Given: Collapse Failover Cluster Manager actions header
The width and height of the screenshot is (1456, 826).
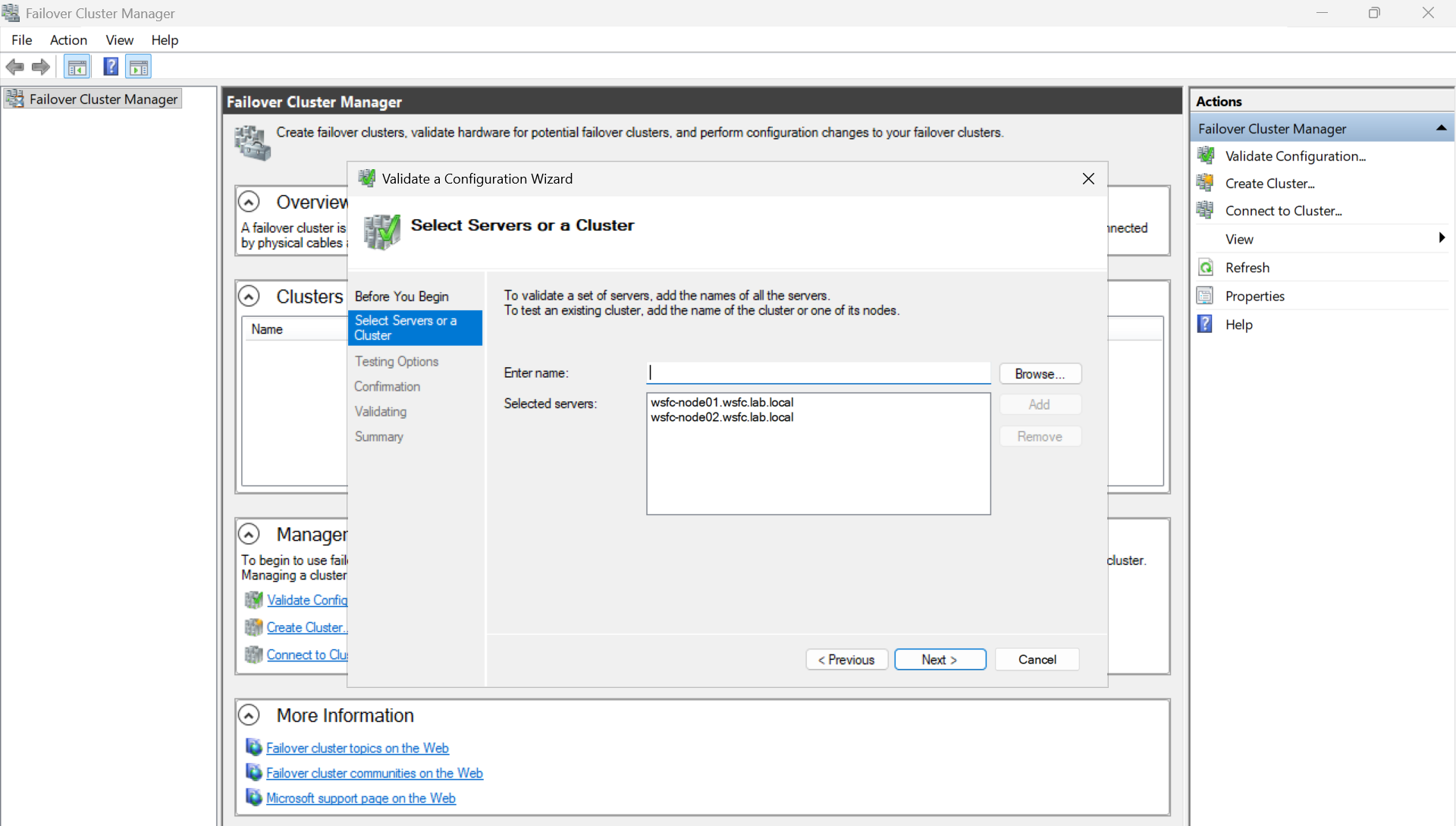Looking at the screenshot, I should pos(1441,128).
